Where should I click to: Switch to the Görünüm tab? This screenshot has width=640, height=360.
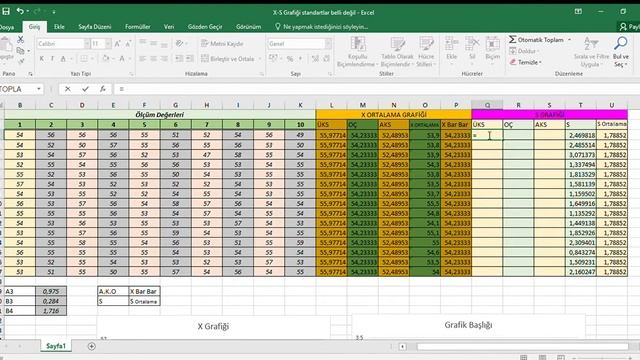[x=248, y=27]
